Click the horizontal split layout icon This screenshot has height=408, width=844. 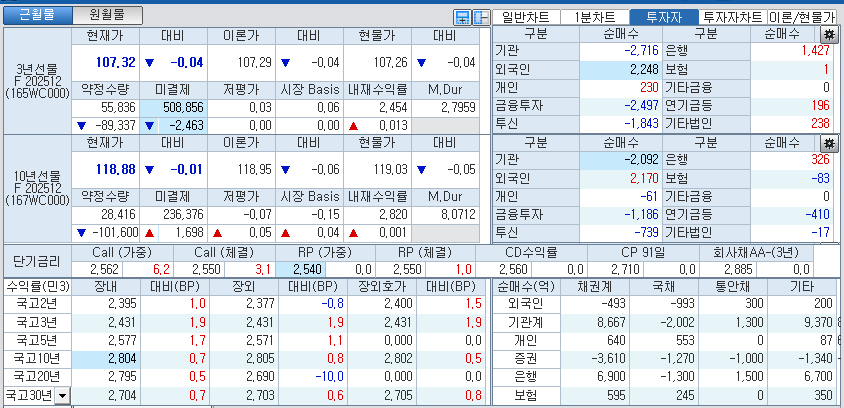coord(462,17)
